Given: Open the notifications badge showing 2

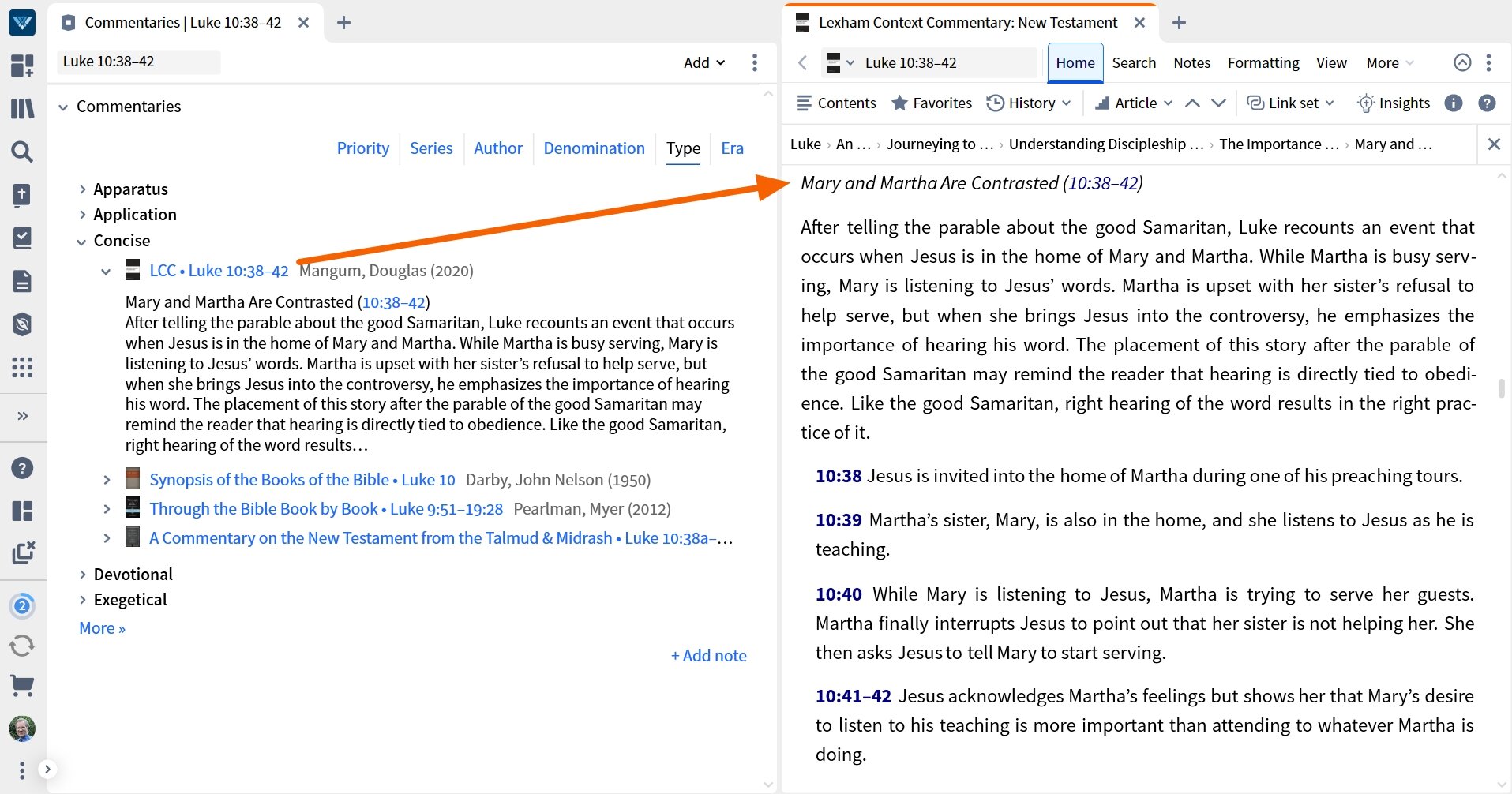Looking at the screenshot, I should pyautogui.click(x=22, y=605).
